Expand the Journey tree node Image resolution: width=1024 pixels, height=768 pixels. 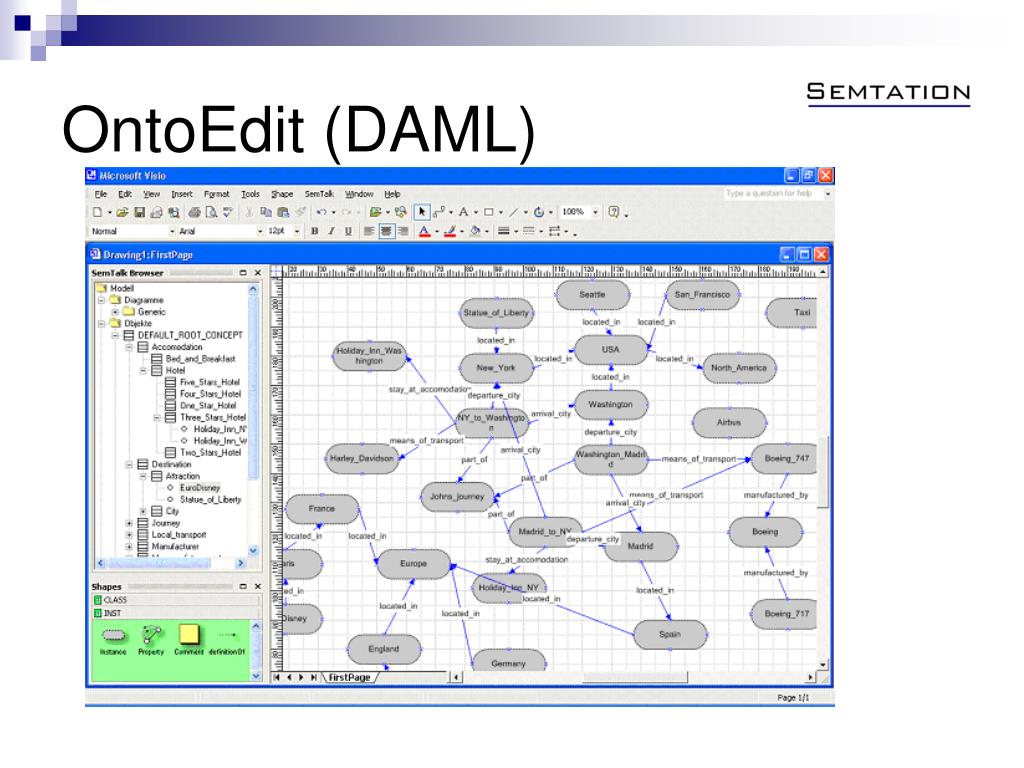pos(129,523)
